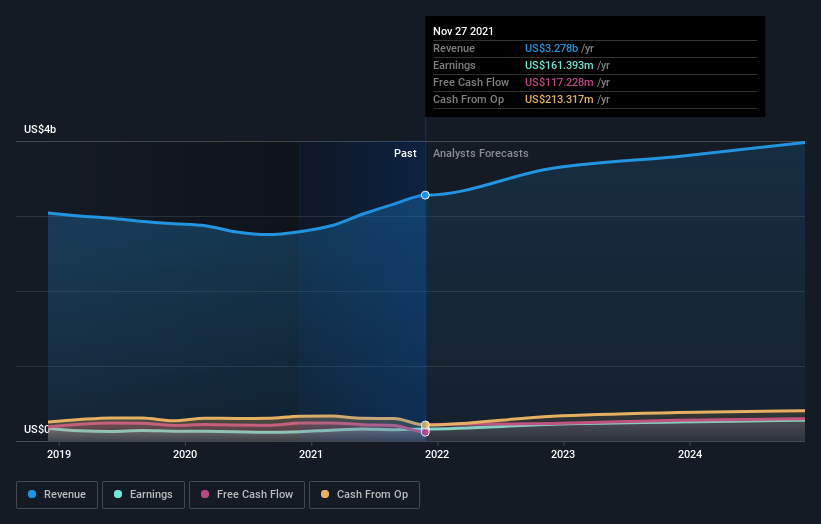Select the 2024 x-axis label
The image size is (821, 524).
tap(690, 454)
